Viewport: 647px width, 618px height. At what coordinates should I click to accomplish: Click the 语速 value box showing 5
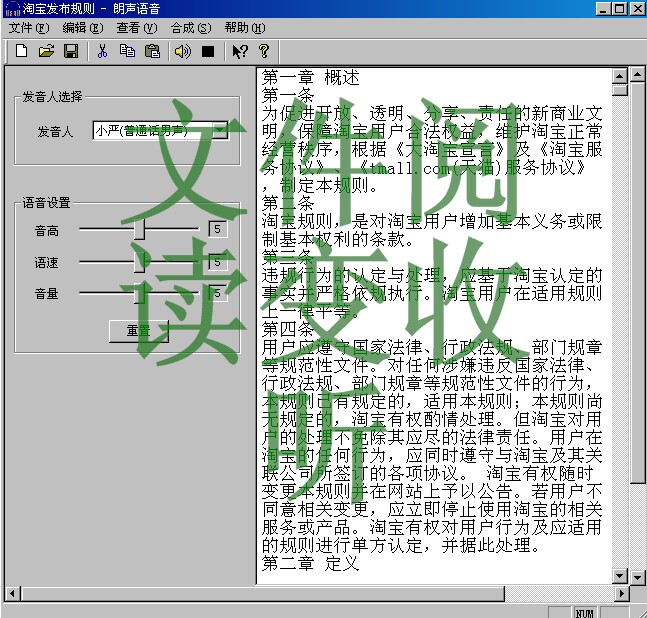pyautogui.click(x=217, y=262)
